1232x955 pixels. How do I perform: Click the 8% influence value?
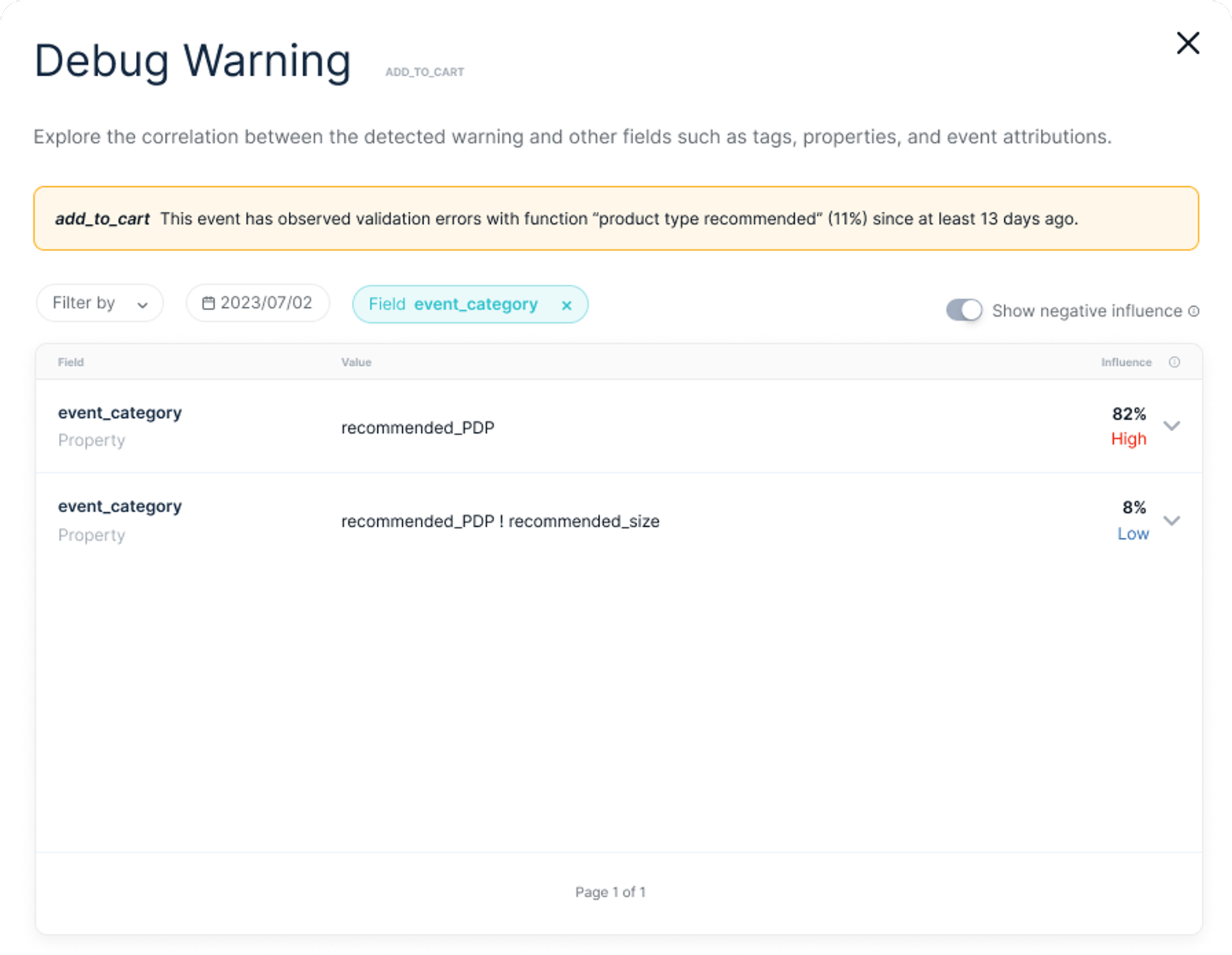coord(1134,508)
